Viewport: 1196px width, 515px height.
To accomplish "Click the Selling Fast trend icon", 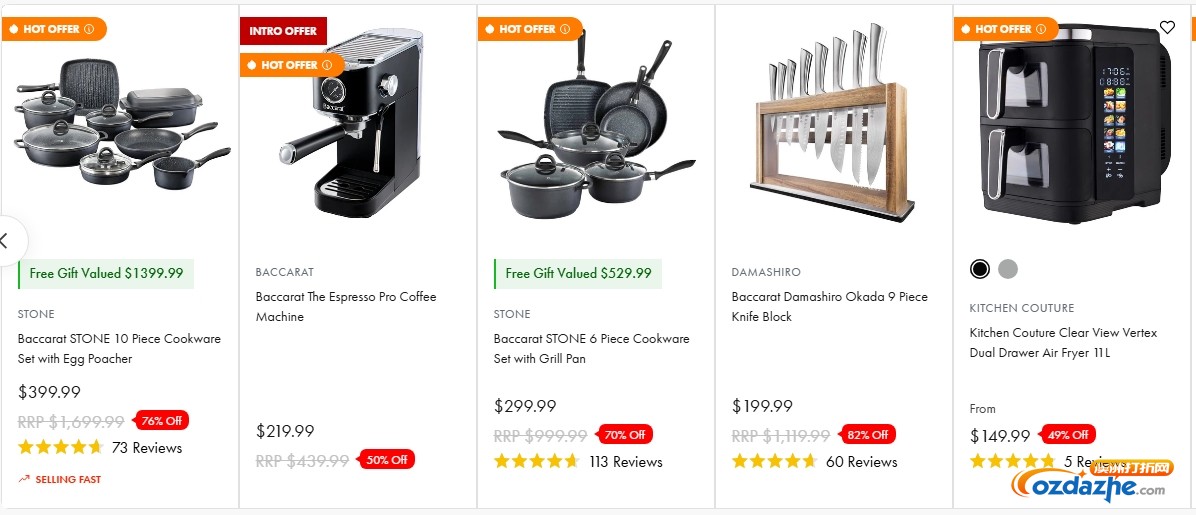I will coord(24,479).
